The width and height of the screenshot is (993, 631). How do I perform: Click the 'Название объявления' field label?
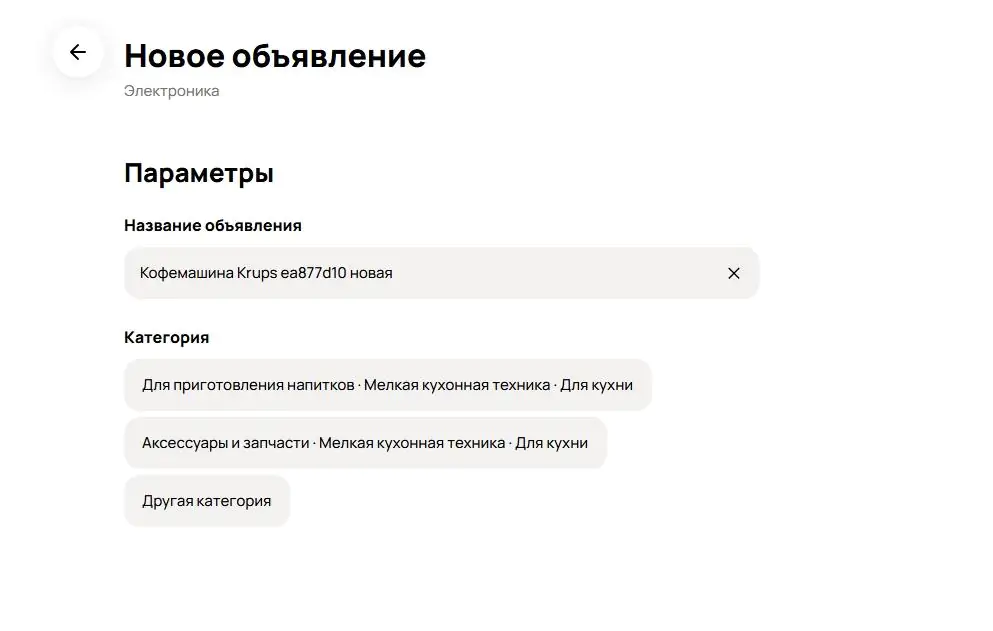point(213,226)
